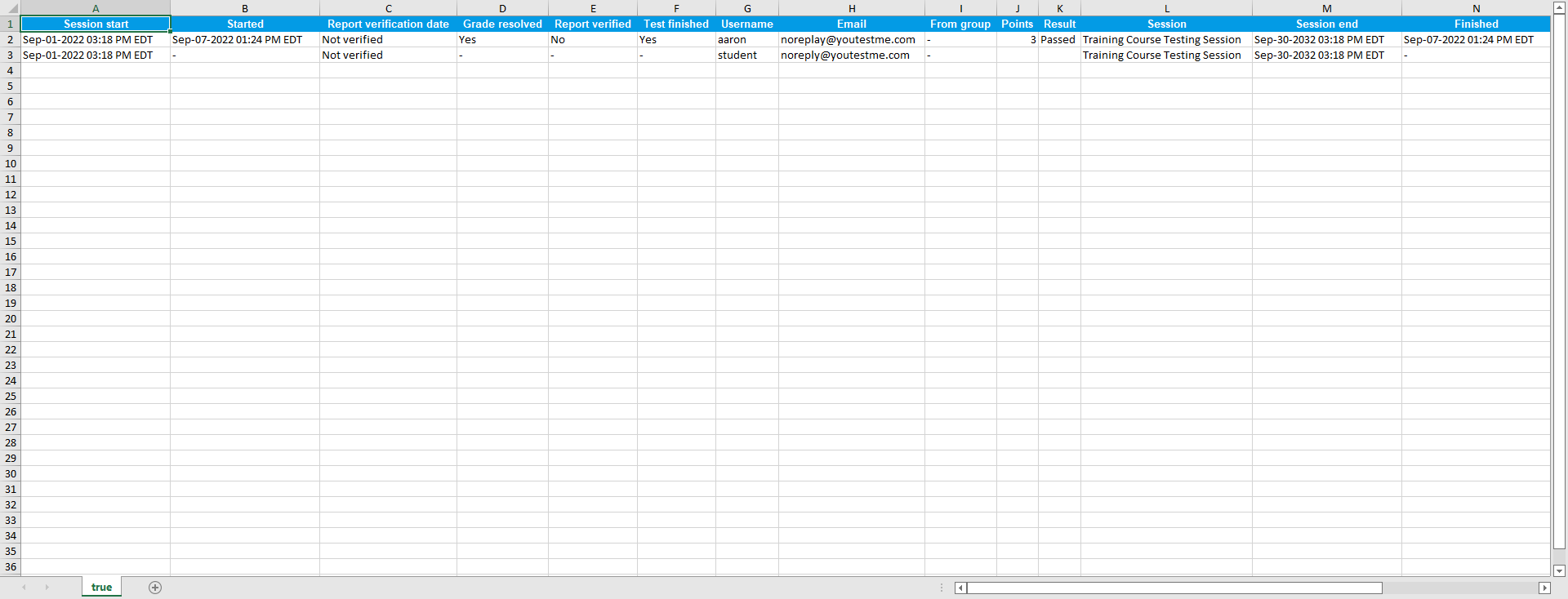Viewport: 1568px width, 599px height.
Task: Select the username cell "aaron"
Action: [747, 39]
